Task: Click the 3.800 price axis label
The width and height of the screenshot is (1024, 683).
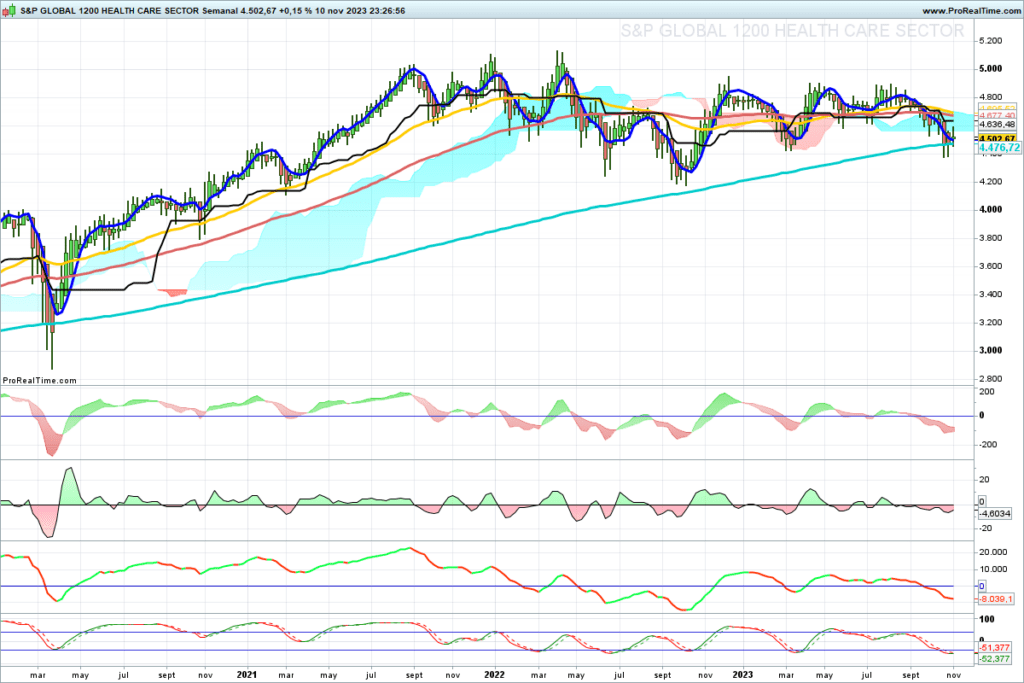Action: [991, 238]
